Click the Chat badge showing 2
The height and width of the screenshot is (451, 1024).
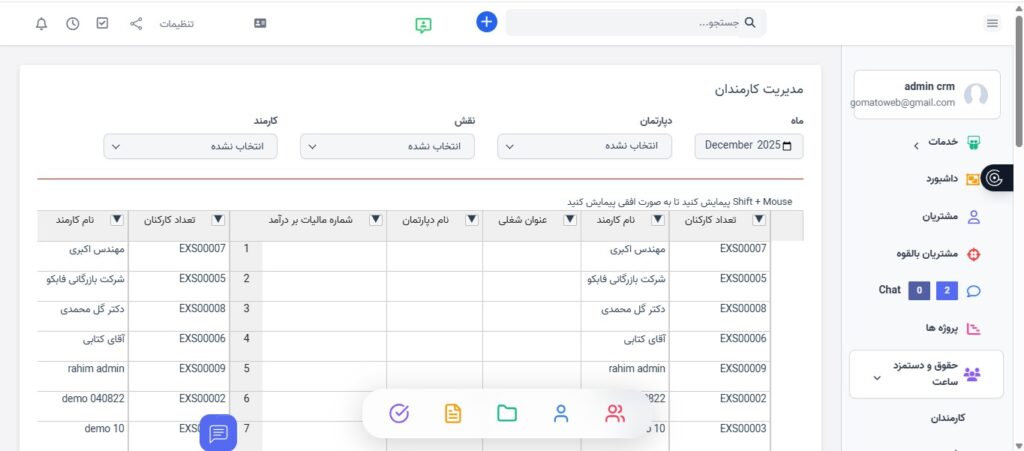click(x=947, y=291)
